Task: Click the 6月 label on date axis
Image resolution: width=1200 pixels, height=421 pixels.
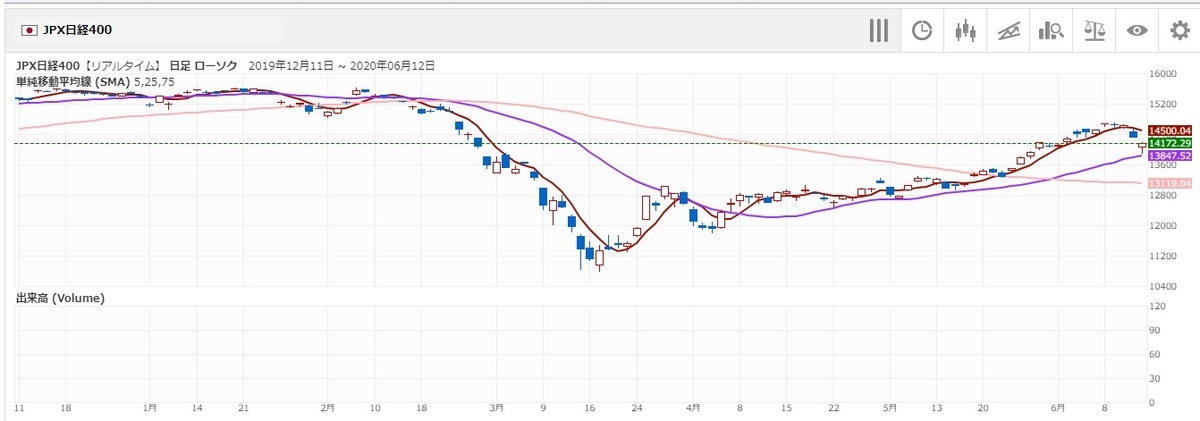Action: click(x=1059, y=408)
